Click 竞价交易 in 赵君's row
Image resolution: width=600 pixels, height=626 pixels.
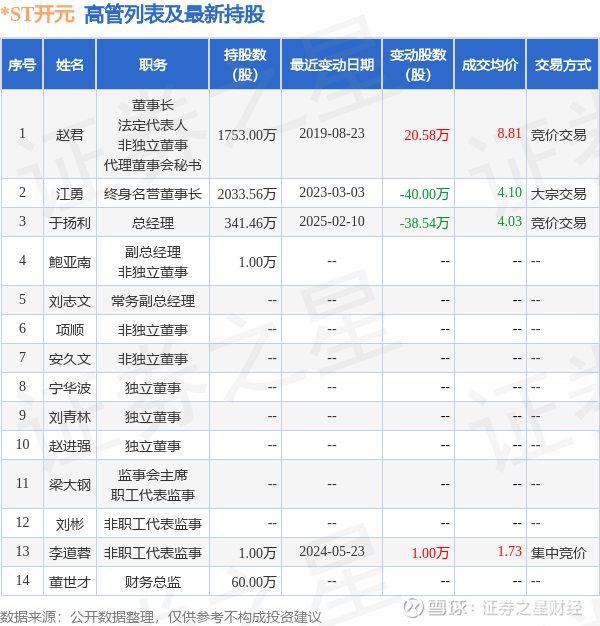click(x=558, y=135)
